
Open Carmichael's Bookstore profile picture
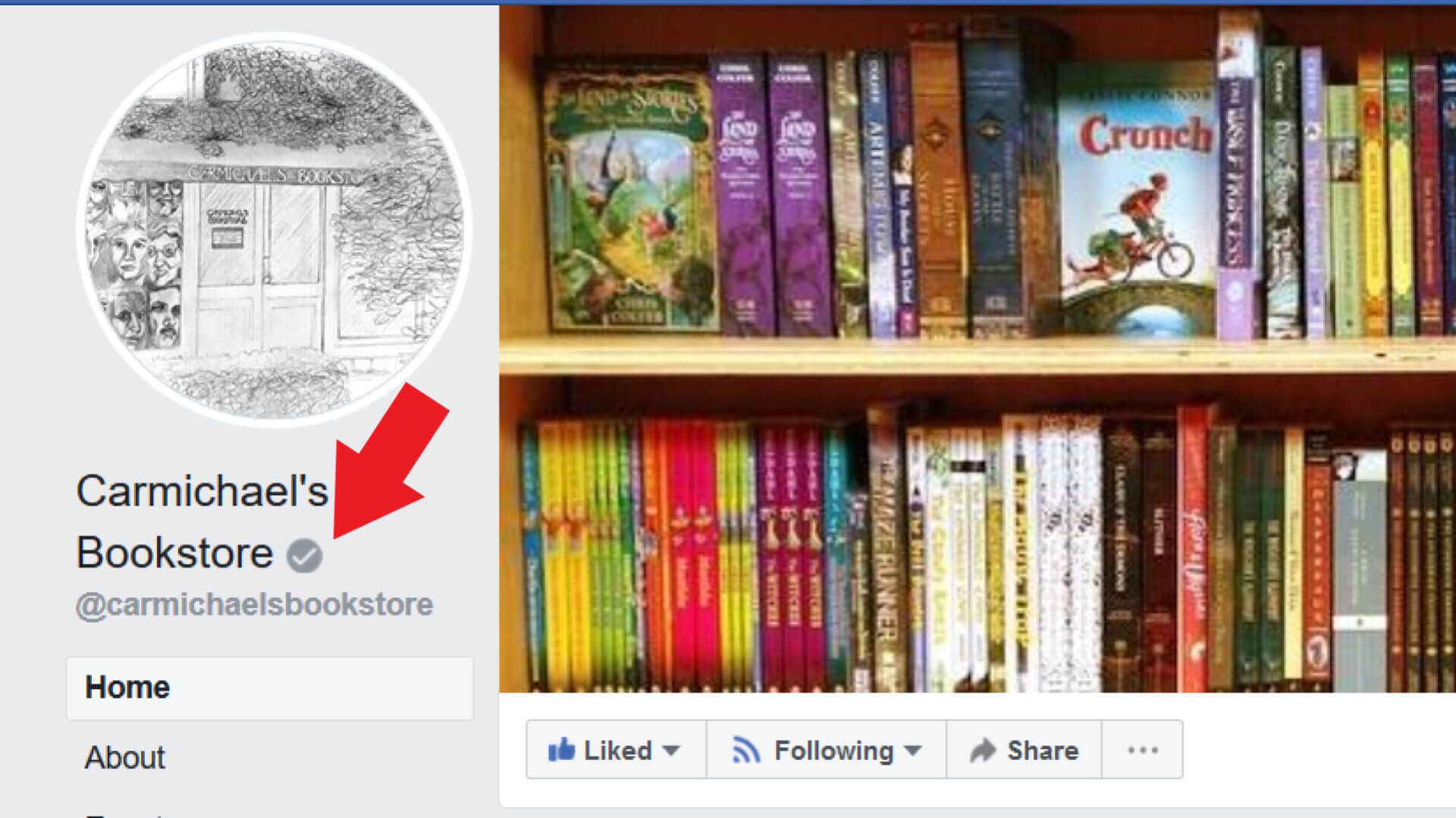(x=275, y=230)
